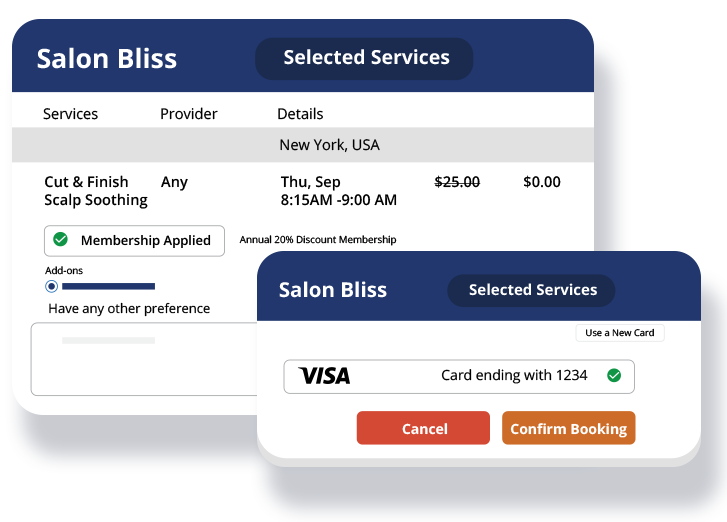Viewport: 727px width, 522px height.
Task: Click the green check on saved card
Action: pos(614,376)
